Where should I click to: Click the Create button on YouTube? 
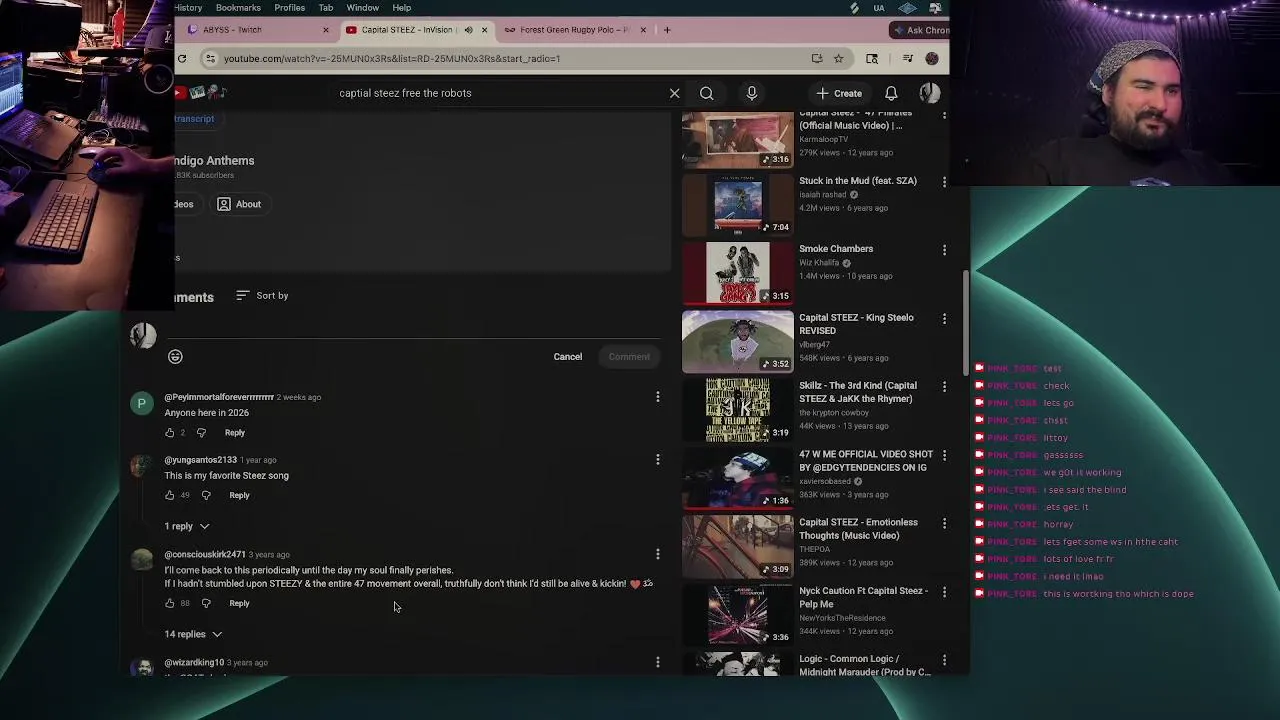click(839, 93)
